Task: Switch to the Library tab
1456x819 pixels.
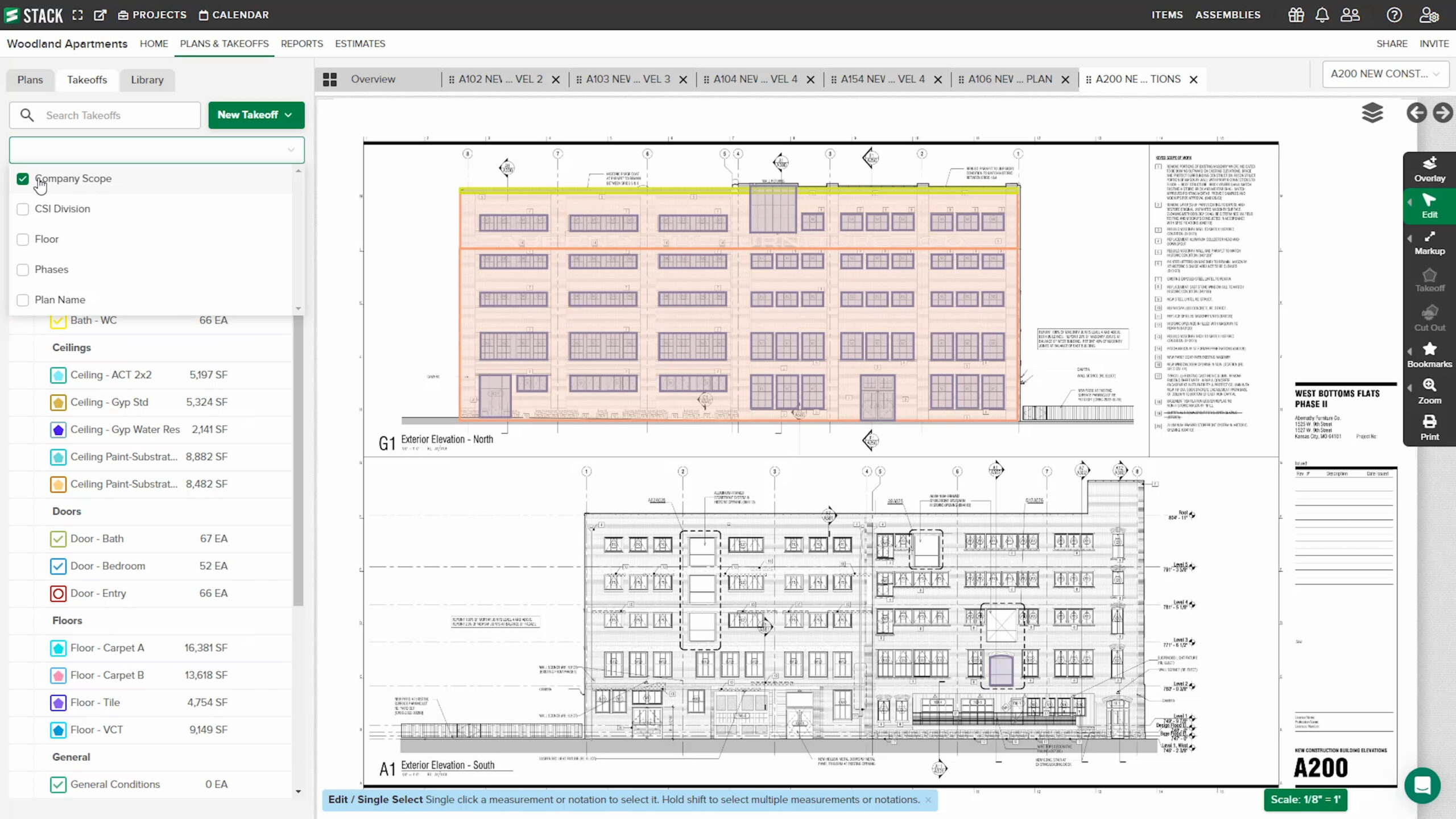Action: pyautogui.click(x=147, y=80)
